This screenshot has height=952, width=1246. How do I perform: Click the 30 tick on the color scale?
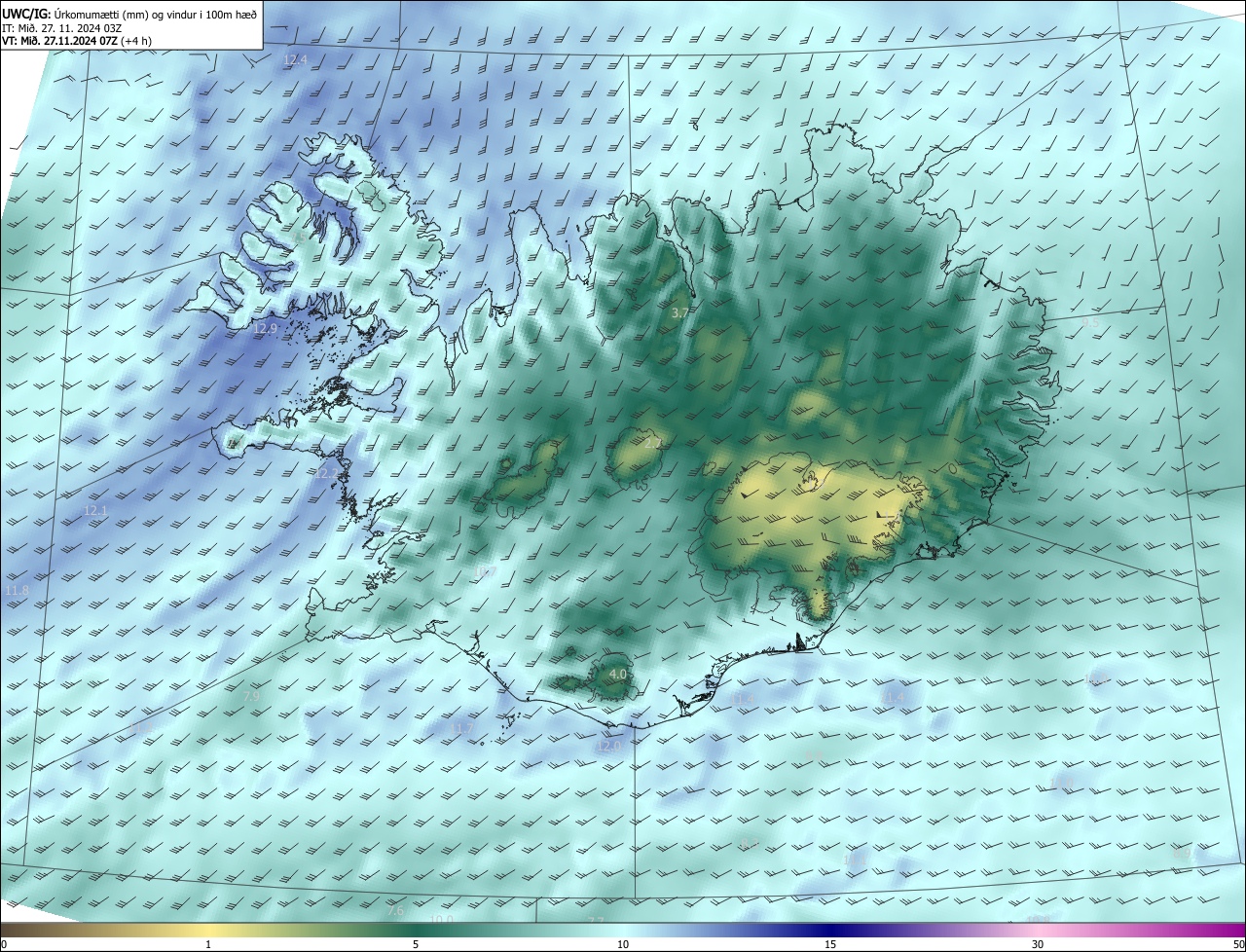coord(1038,944)
